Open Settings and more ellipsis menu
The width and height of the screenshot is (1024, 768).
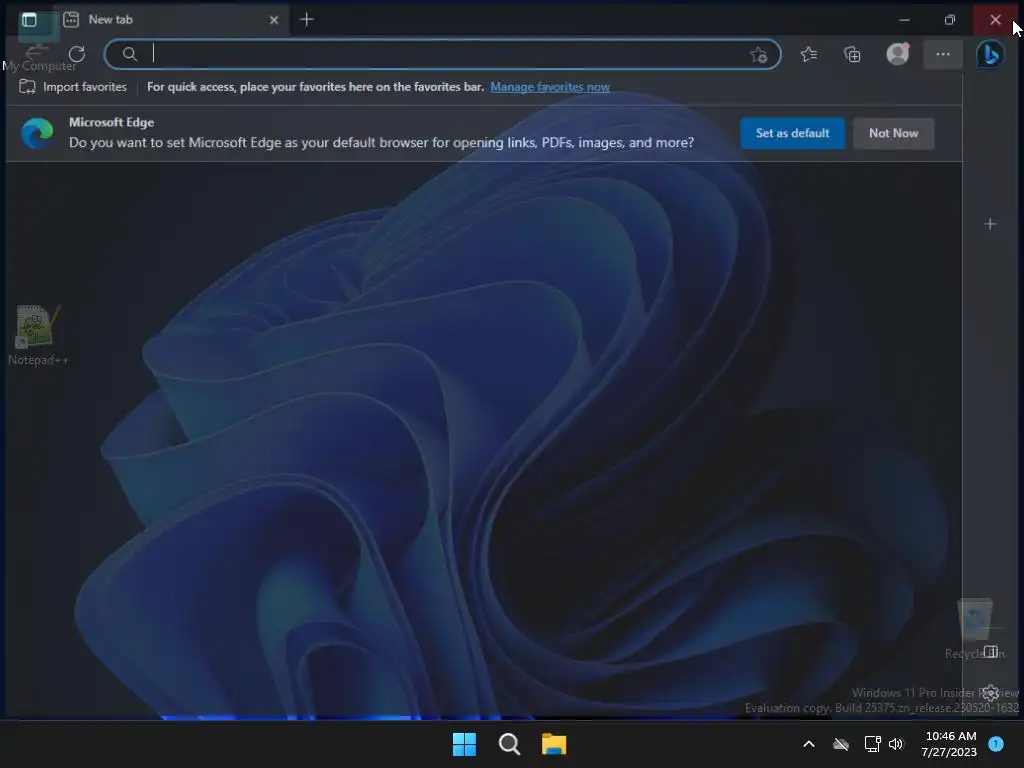(x=943, y=54)
